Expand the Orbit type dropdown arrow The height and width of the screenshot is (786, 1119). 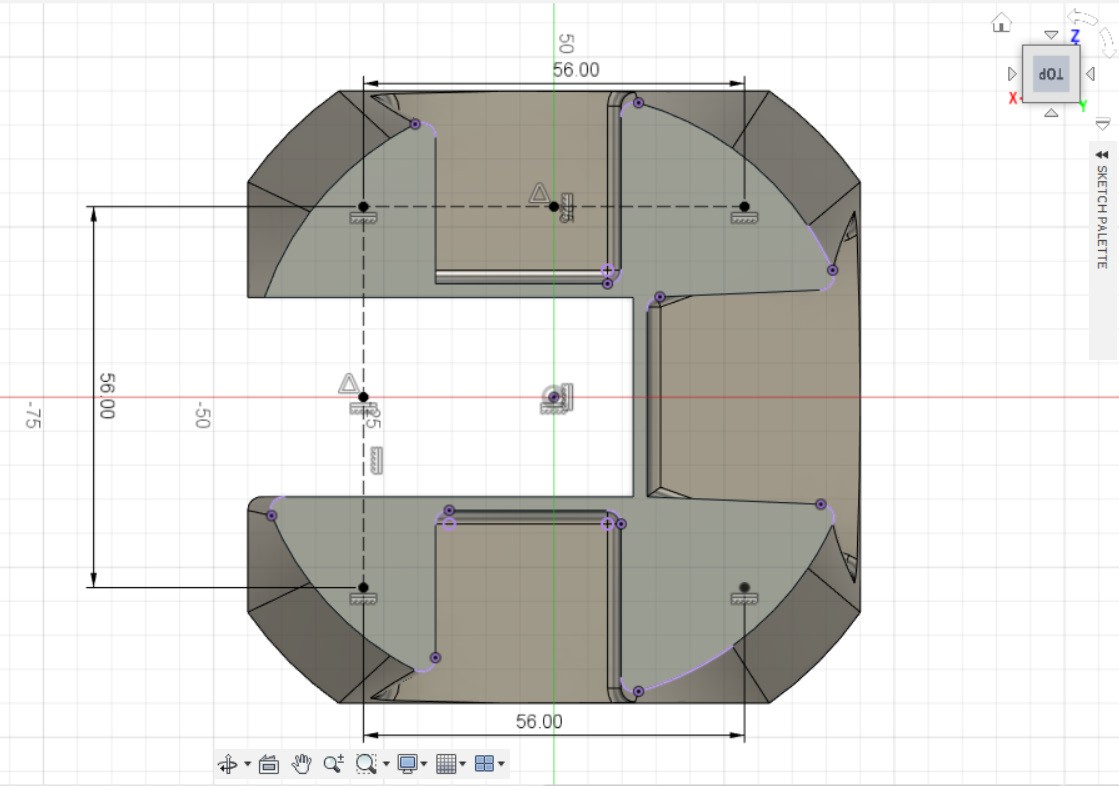(x=247, y=765)
